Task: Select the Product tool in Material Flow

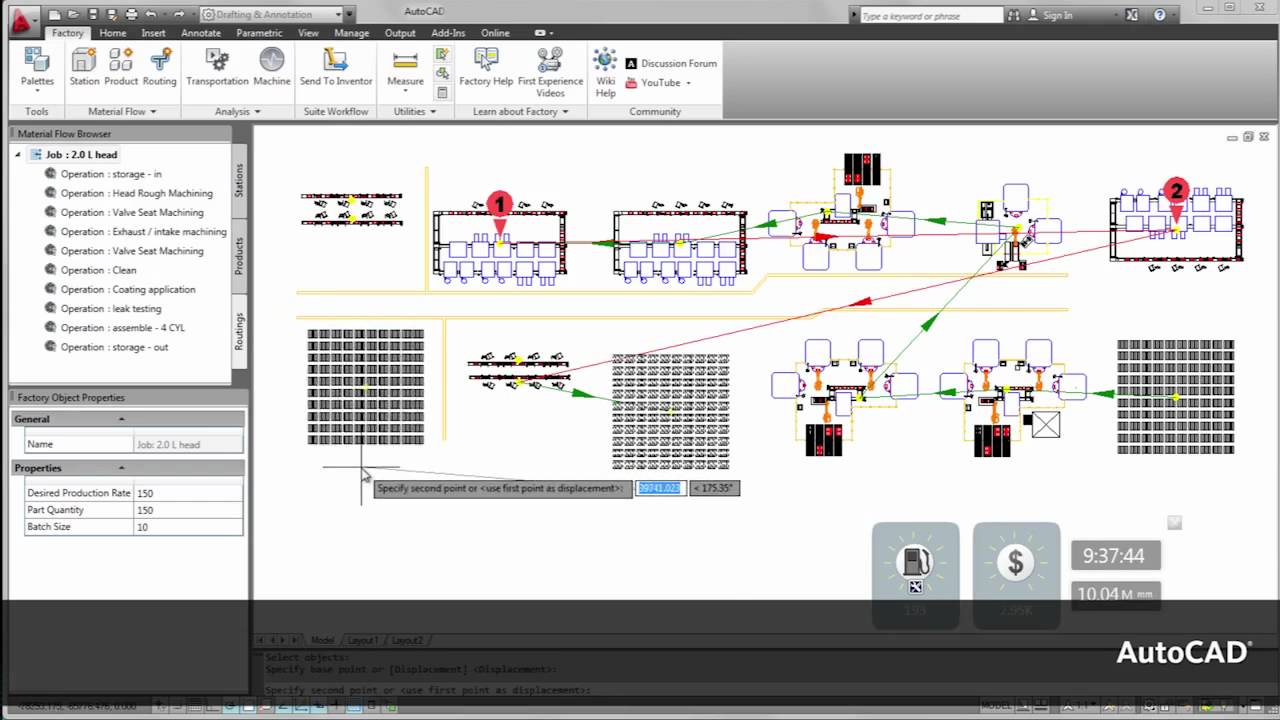Action: coord(121,67)
